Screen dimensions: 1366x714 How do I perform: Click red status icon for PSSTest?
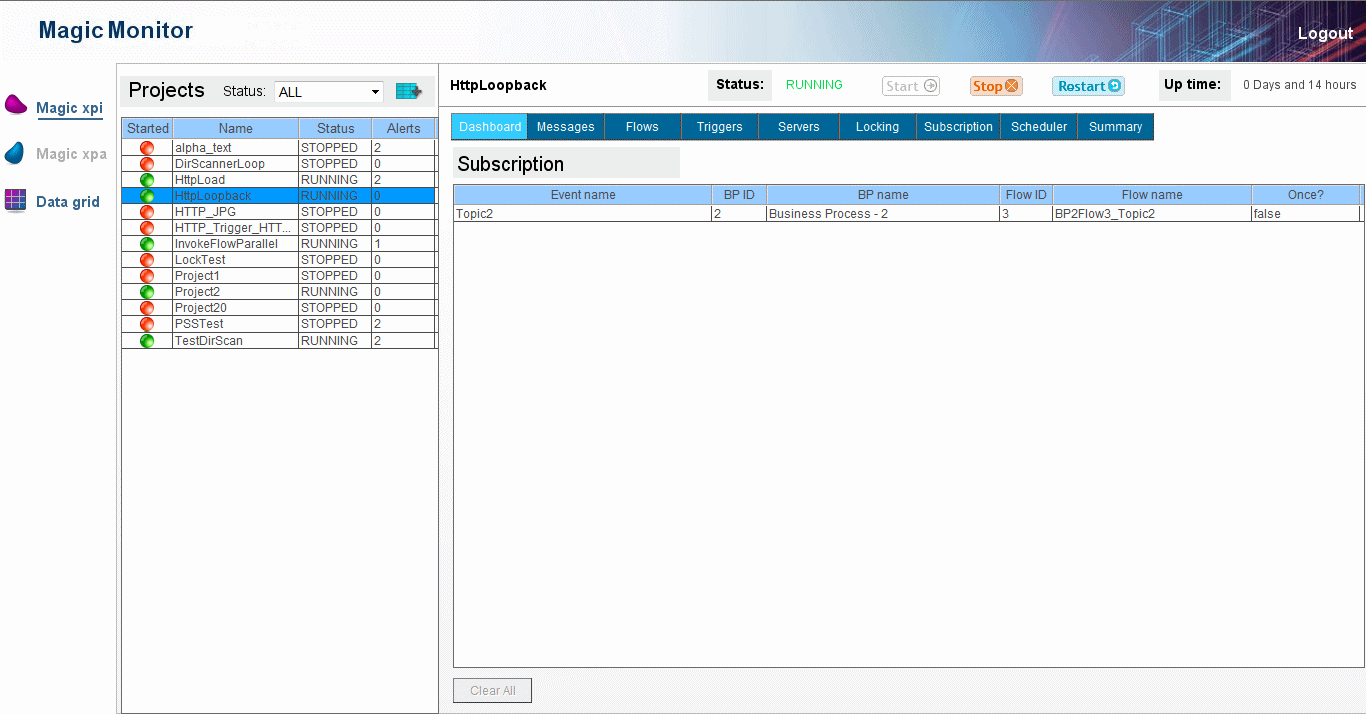coord(147,324)
